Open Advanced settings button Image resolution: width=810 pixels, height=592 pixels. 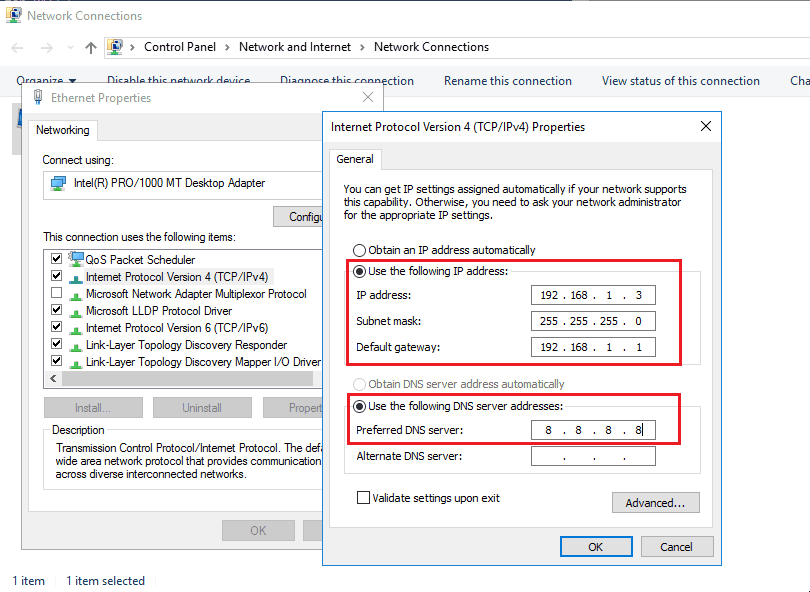click(656, 503)
